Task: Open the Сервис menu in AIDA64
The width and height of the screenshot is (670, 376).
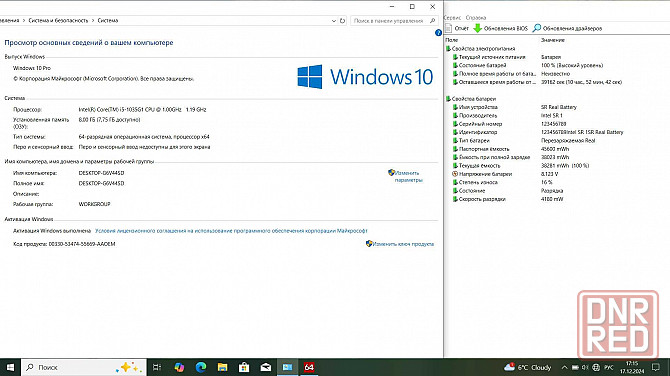Action: [x=453, y=18]
